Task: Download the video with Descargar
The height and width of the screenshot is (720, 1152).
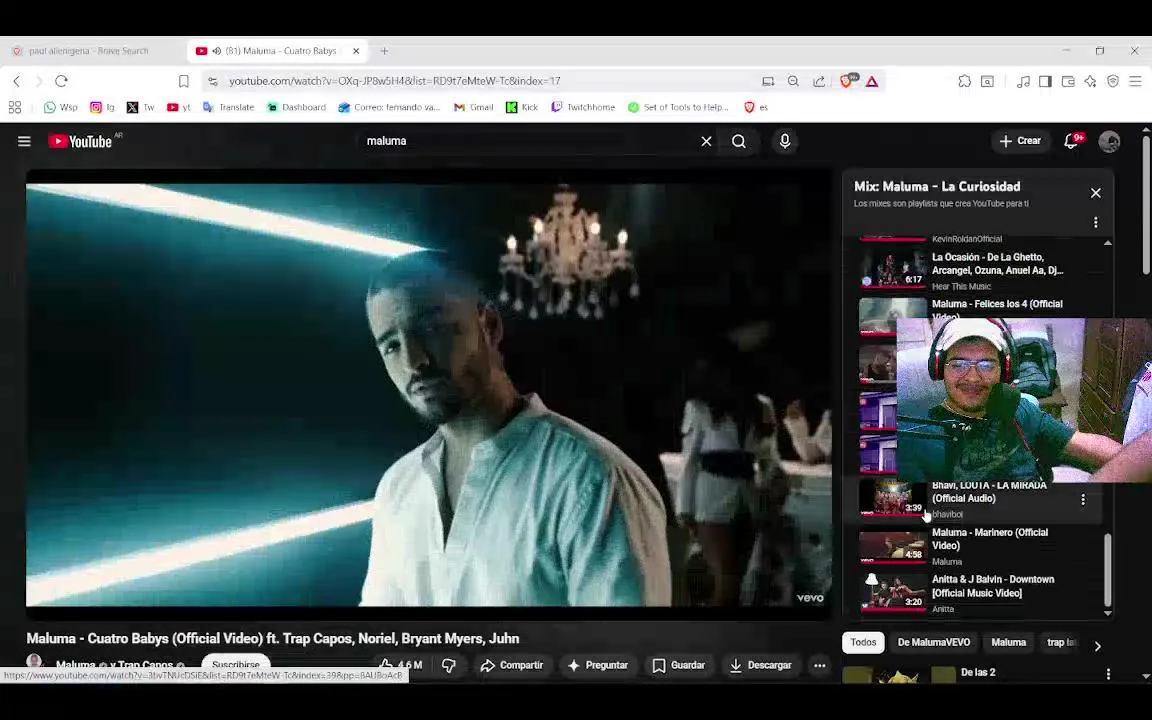Action: coord(760,665)
